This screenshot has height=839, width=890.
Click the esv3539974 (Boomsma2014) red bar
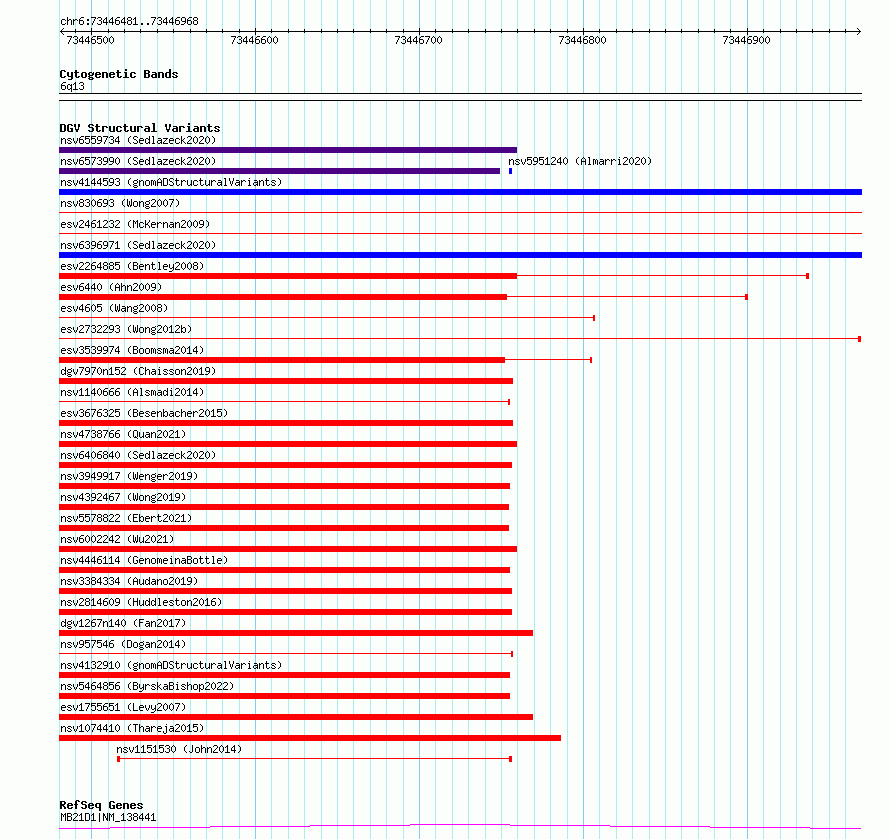282,360
